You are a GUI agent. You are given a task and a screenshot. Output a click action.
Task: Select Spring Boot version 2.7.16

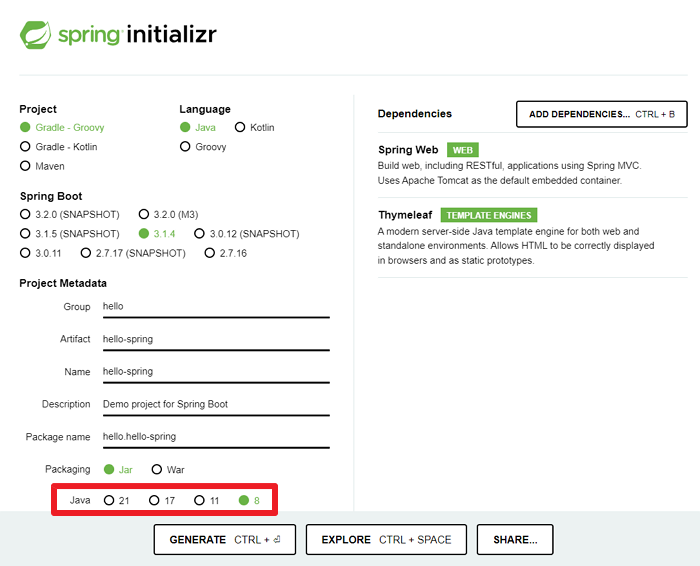click(x=225, y=254)
